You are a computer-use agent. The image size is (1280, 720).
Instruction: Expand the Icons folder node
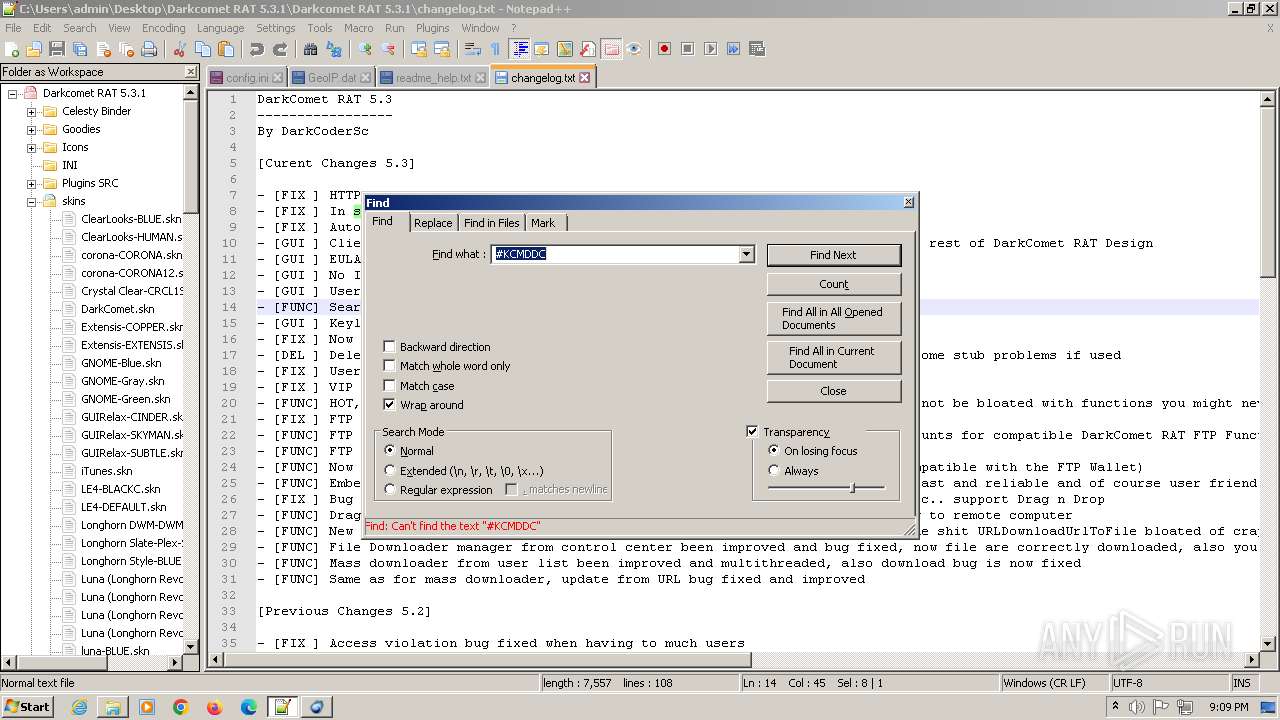31,147
